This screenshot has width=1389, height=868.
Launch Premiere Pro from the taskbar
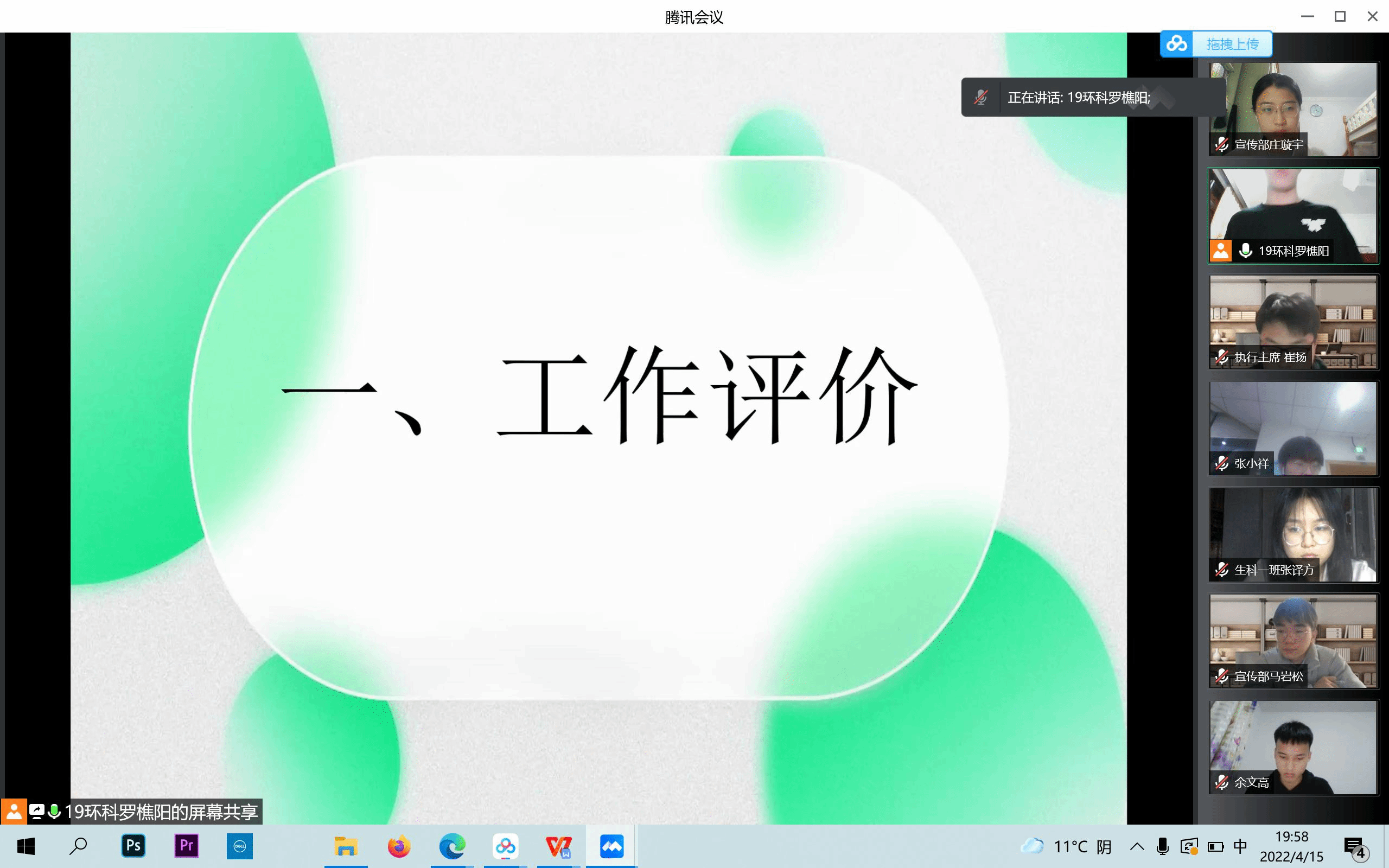pyautogui.click(x=187, y=846)
